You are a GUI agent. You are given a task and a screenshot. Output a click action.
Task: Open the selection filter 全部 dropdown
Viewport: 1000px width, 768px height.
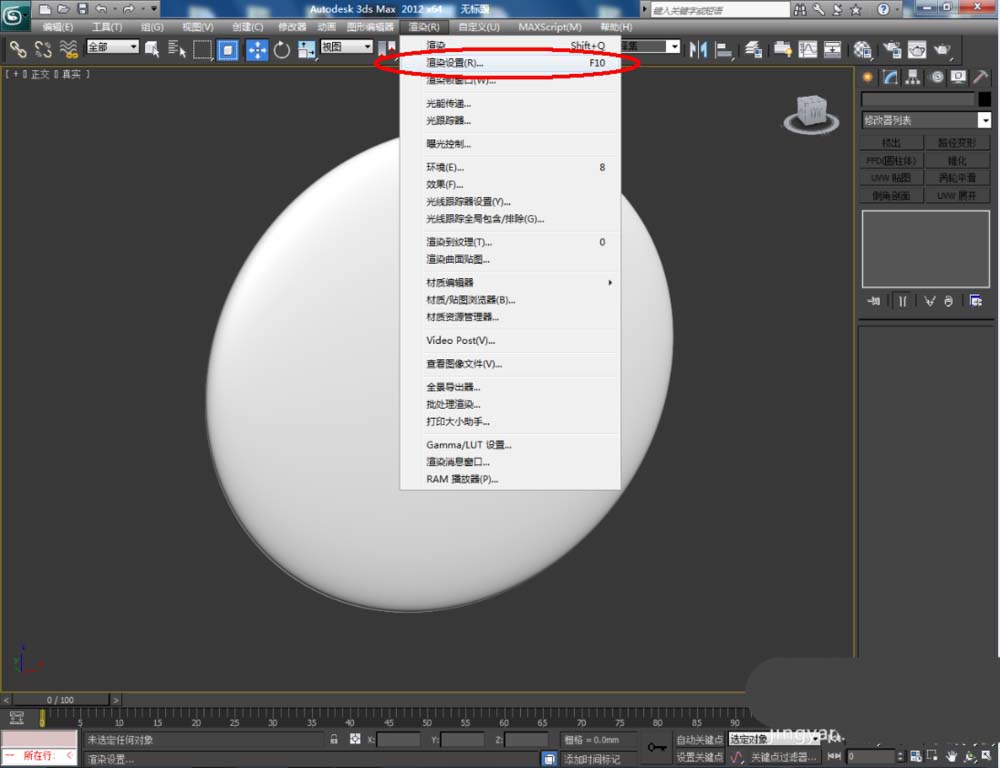click(x=112, y=47)
